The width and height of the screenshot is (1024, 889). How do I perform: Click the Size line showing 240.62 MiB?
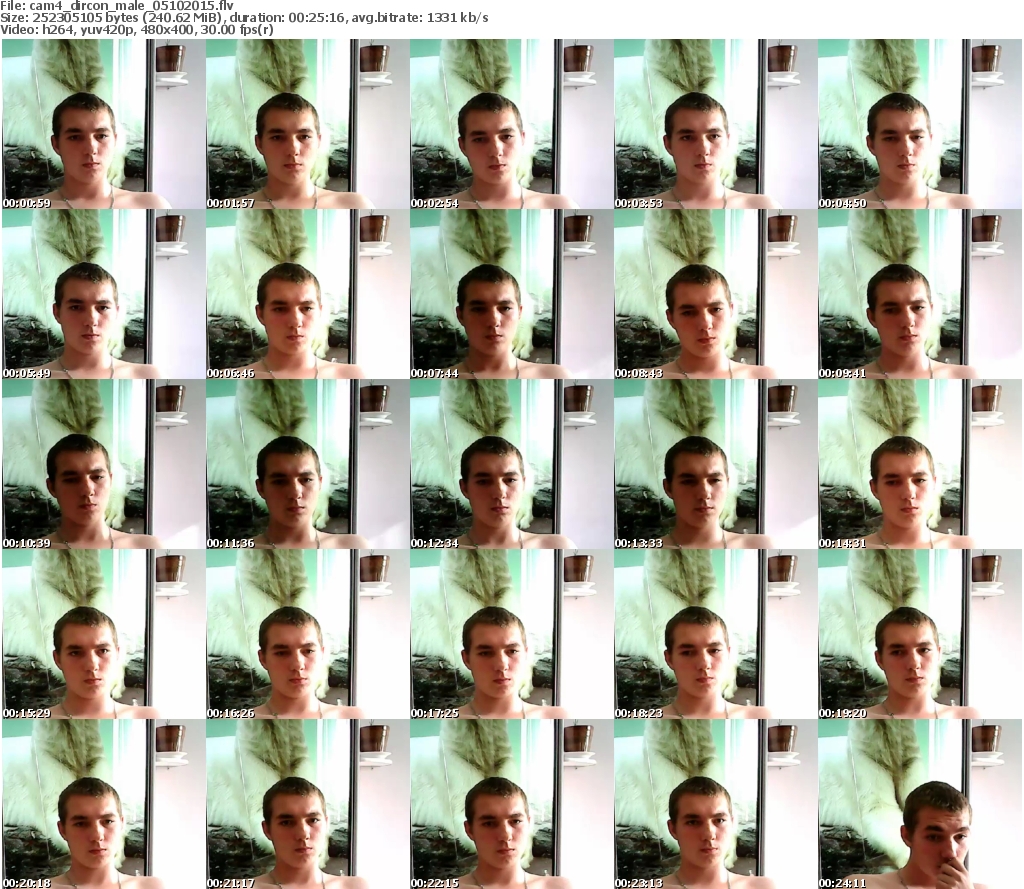[x=244, y=18]
